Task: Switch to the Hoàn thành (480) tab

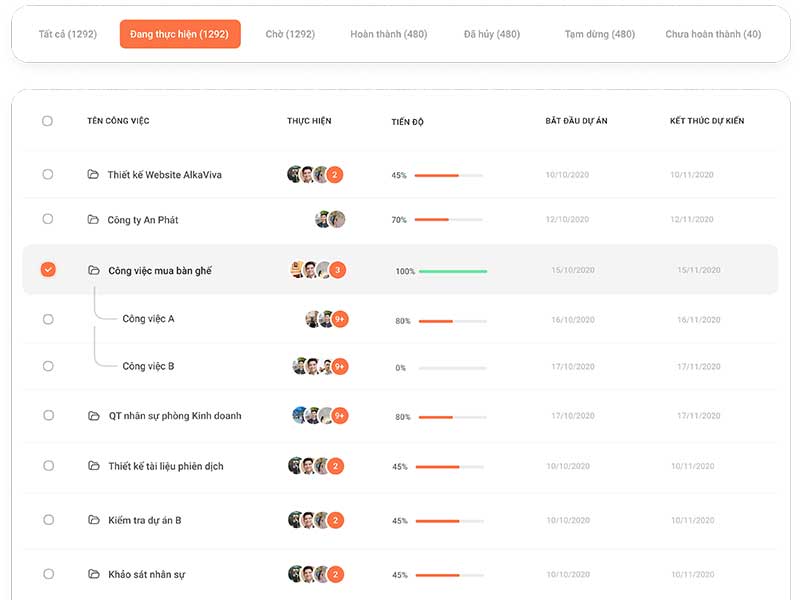Action: click(389, 34)
